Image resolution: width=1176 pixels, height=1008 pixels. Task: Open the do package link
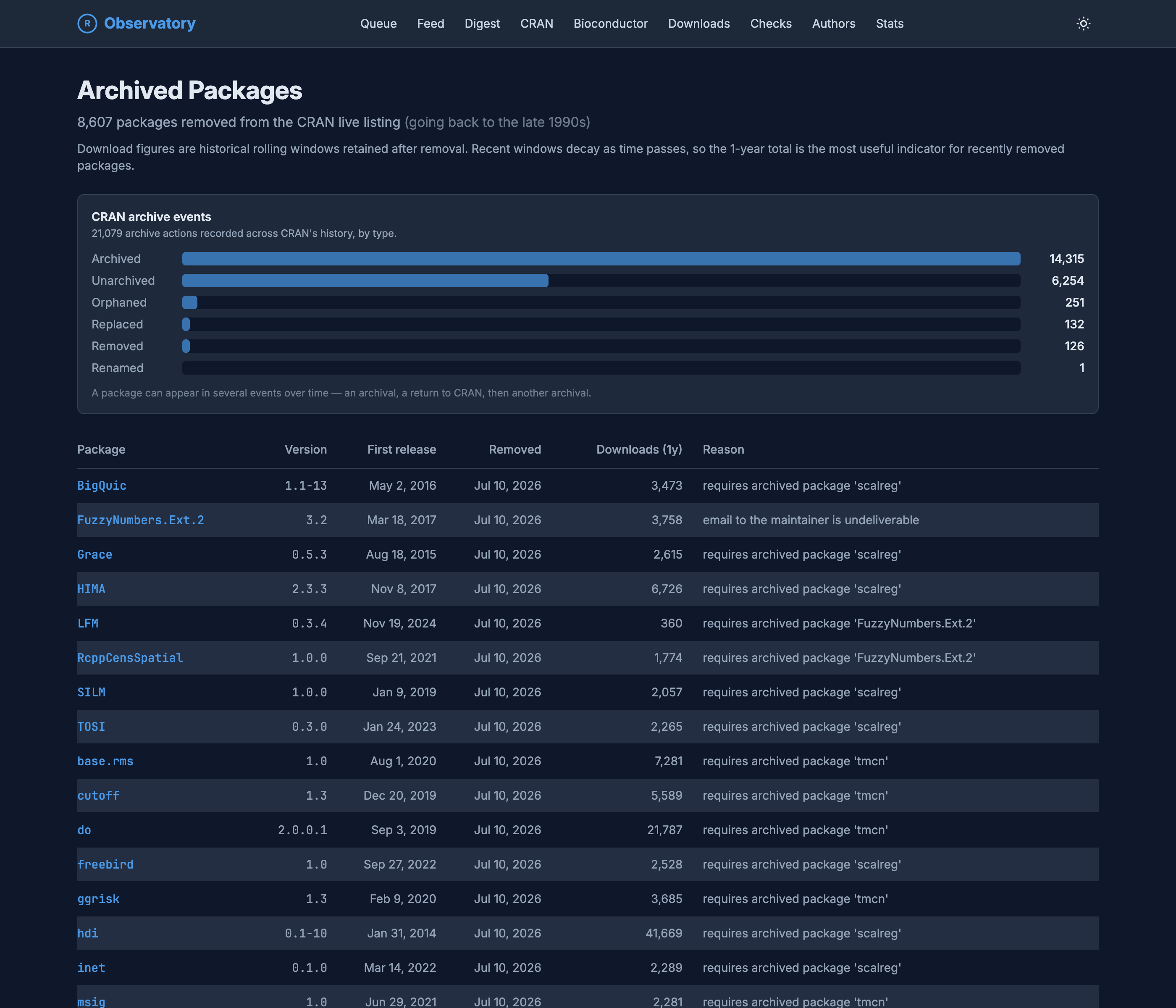click(x=84, y=830)
